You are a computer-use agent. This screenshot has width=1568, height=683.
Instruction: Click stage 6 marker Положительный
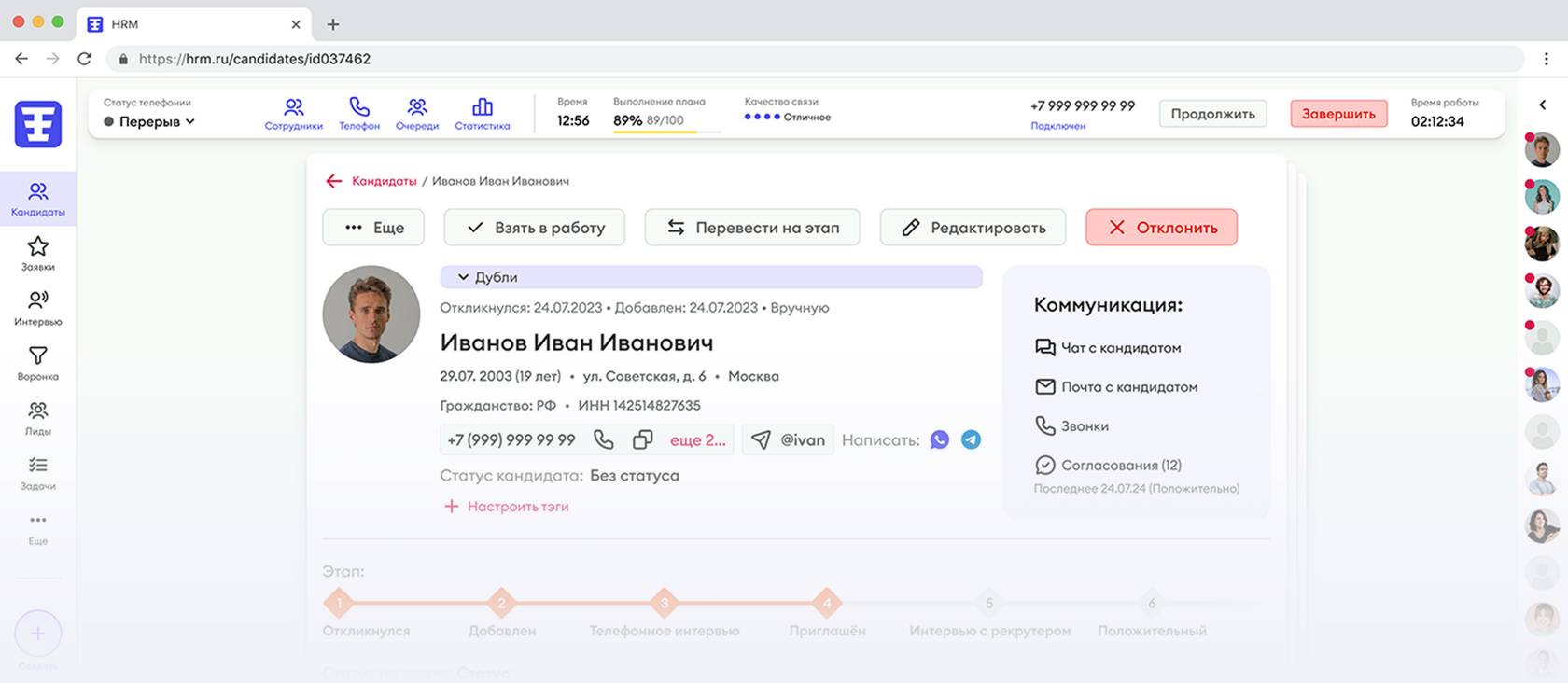coord(1152,603)
